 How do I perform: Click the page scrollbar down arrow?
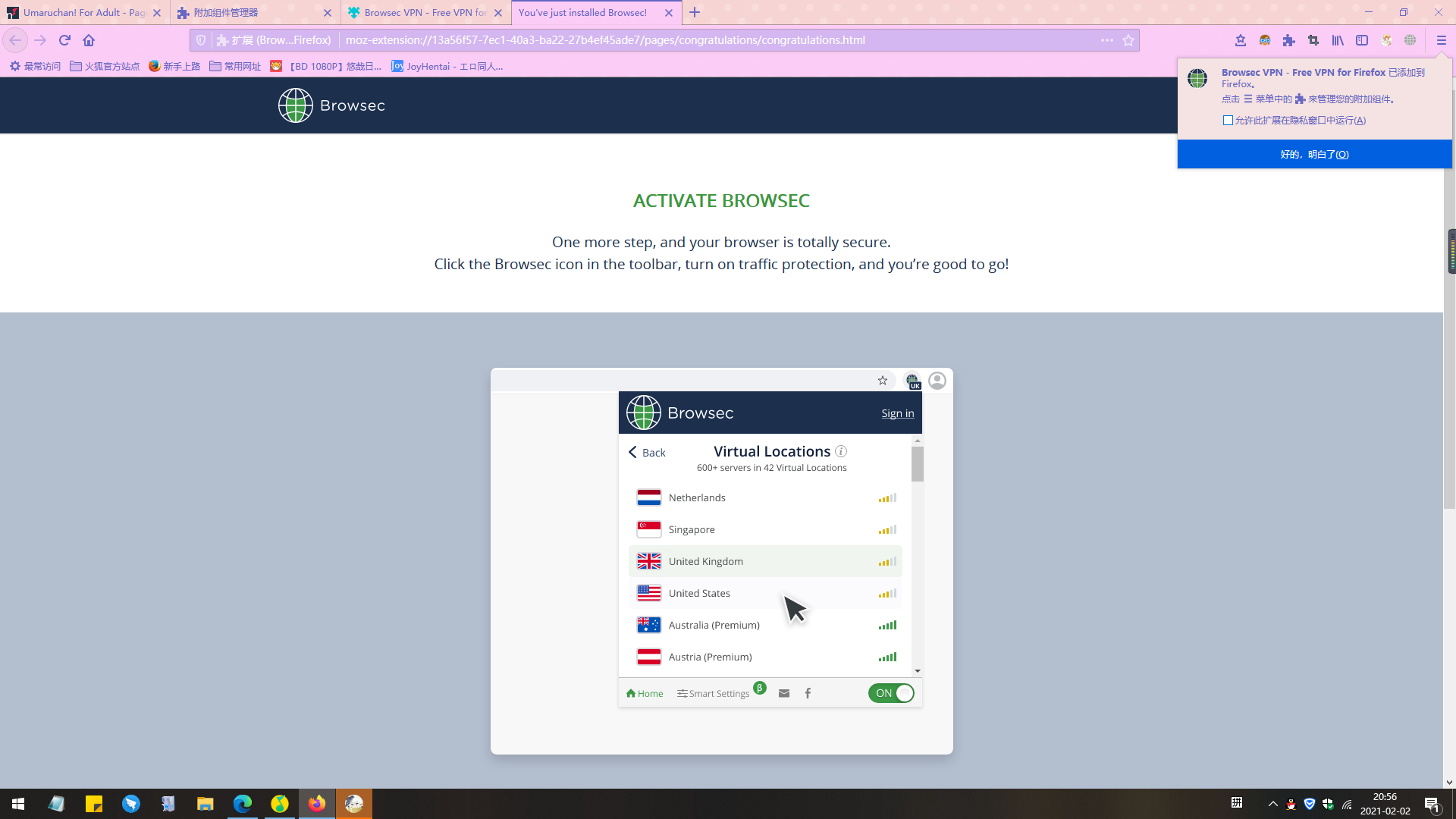[1449, 783]
